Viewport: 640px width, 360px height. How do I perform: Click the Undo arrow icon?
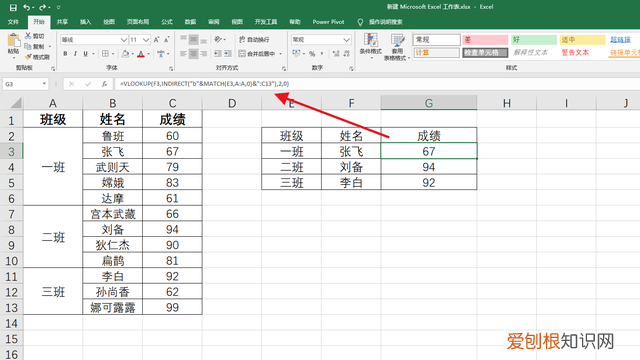27,7
